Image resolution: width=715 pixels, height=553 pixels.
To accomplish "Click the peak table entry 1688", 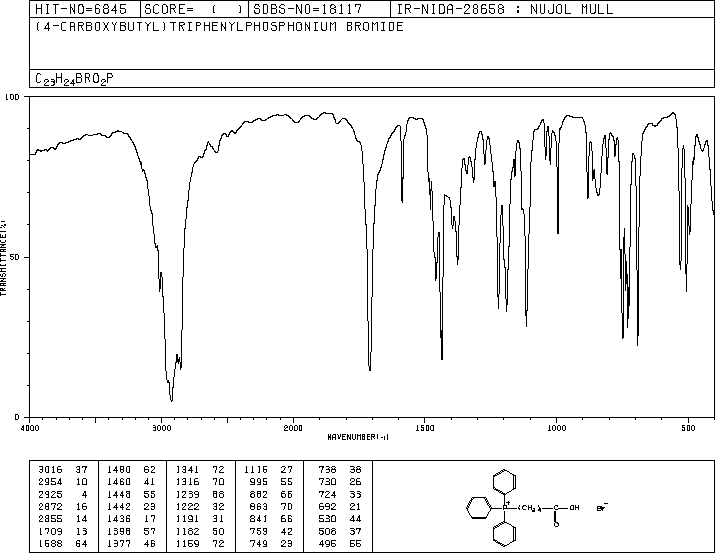I will click(x=50, y=543).
